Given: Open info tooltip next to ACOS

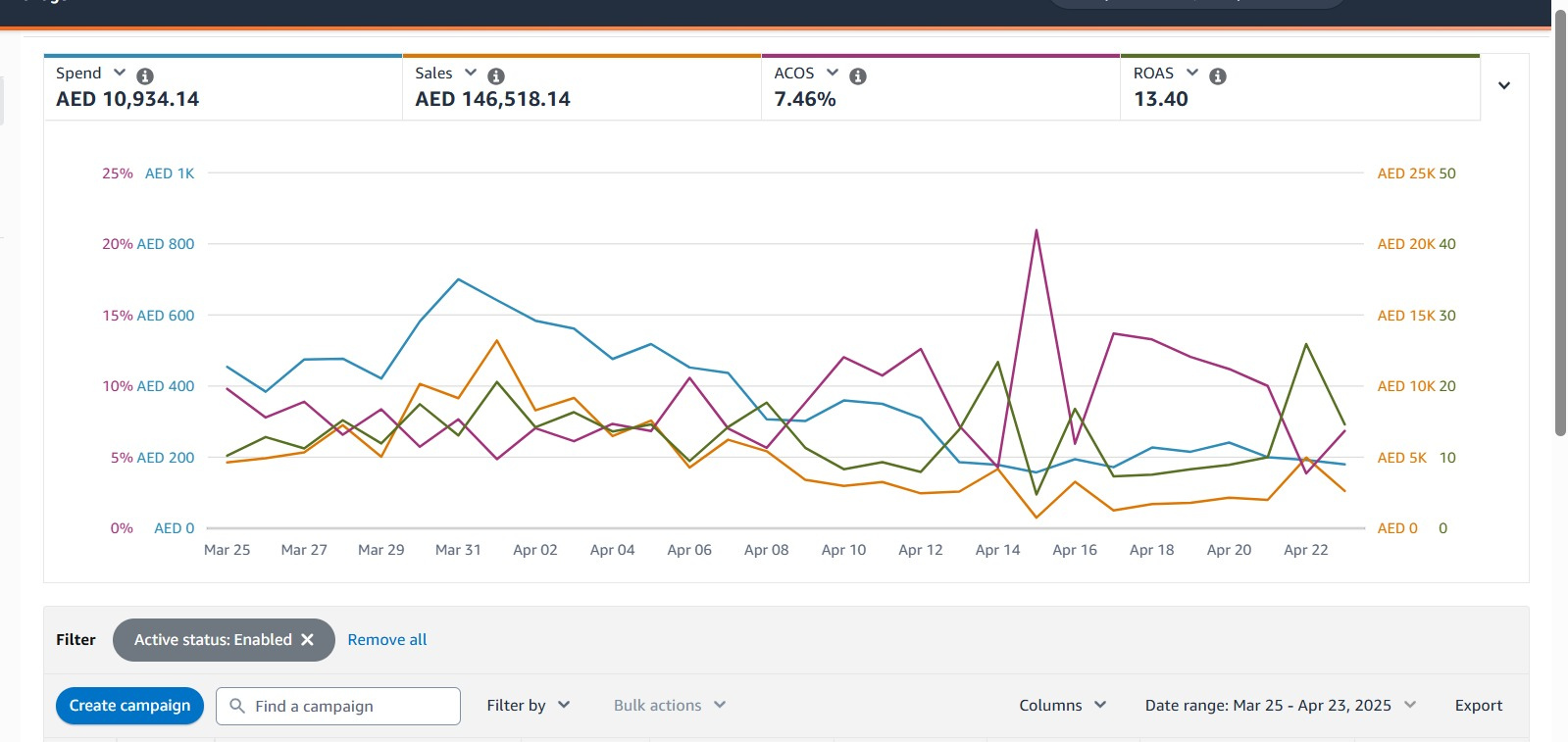Looking at the screenshot, I should click(x=858, y=75).
